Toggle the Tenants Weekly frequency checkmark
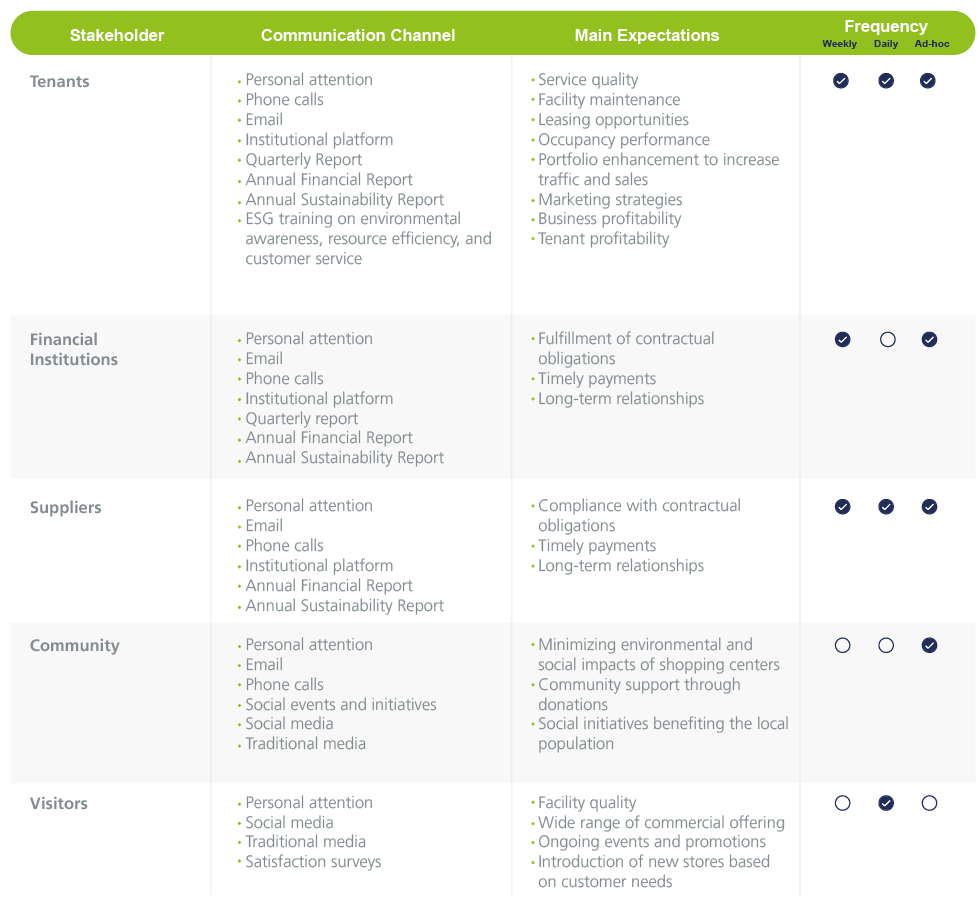 tap(841, 81)
